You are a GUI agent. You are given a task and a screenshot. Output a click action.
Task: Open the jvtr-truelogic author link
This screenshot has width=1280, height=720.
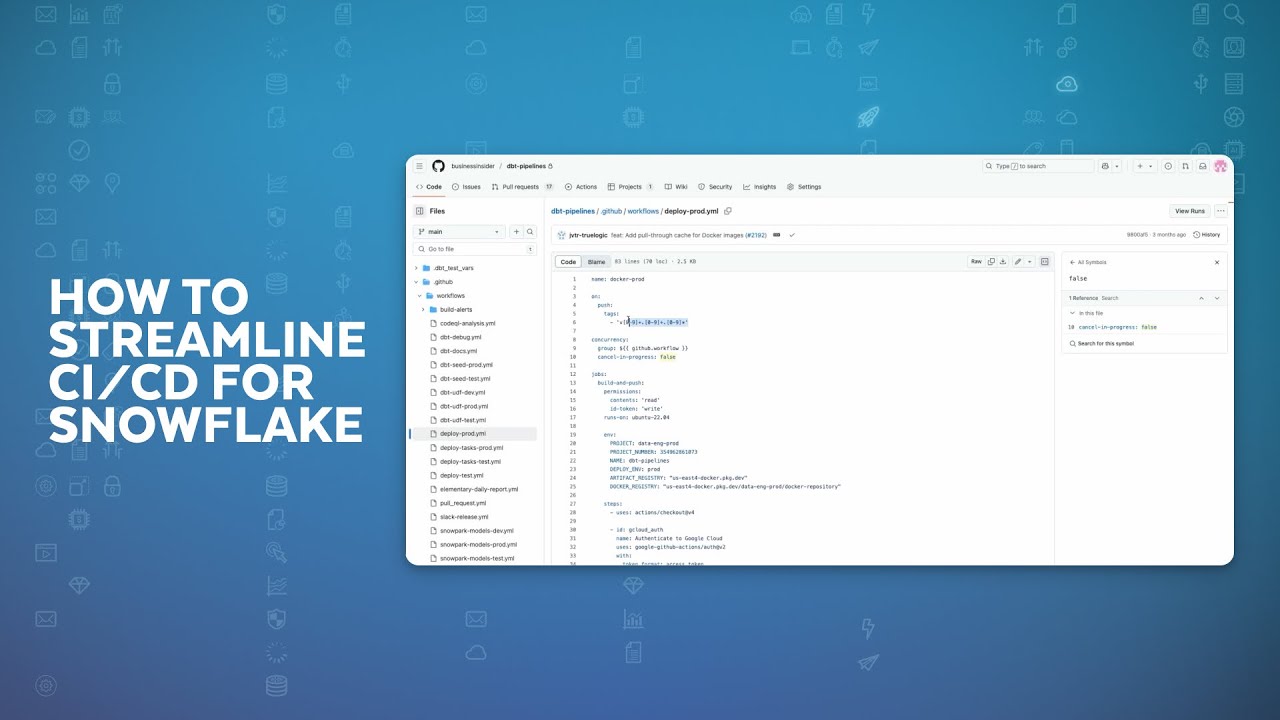587,235
